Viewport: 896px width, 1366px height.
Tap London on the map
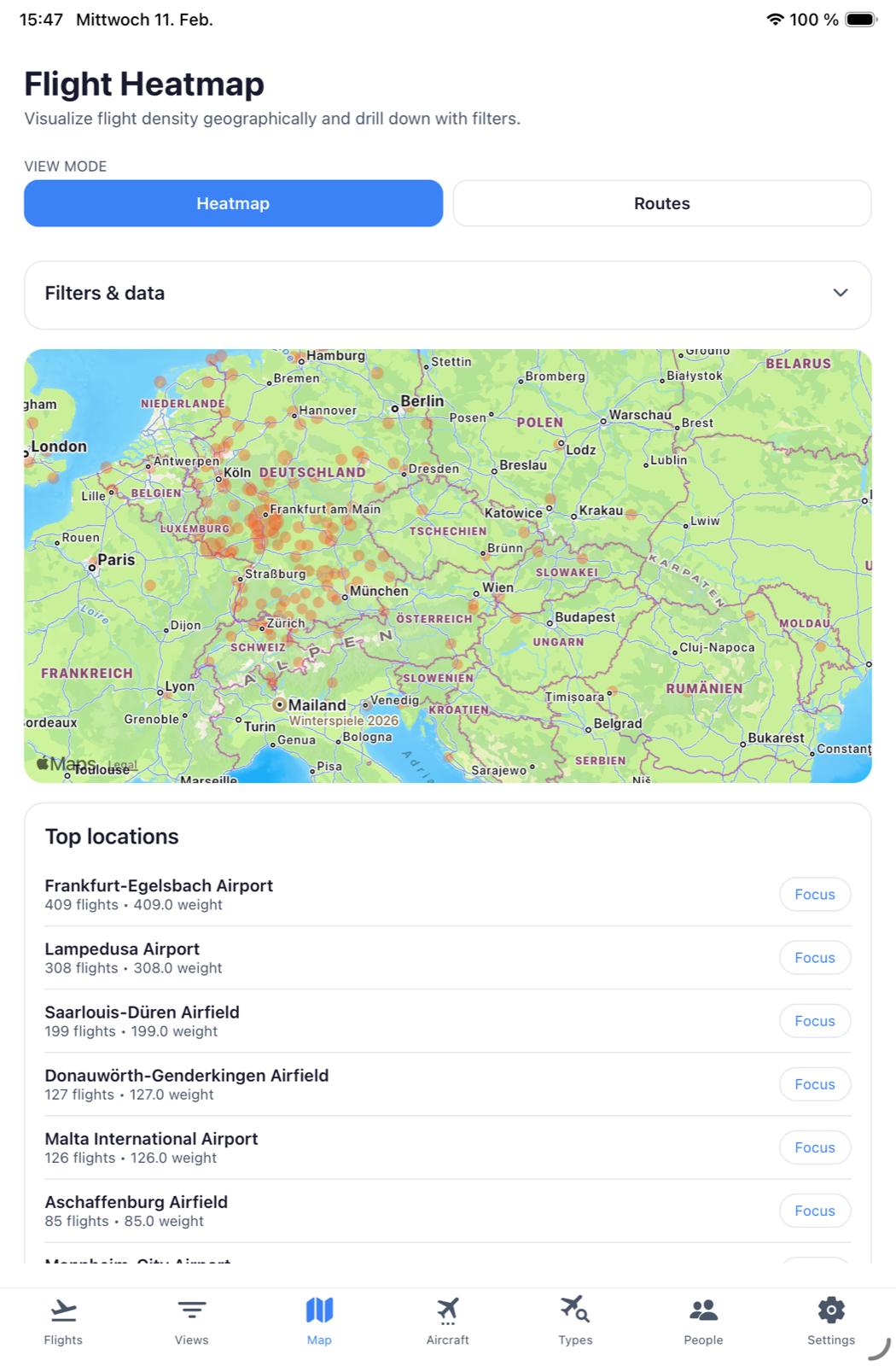click(59, 447)
